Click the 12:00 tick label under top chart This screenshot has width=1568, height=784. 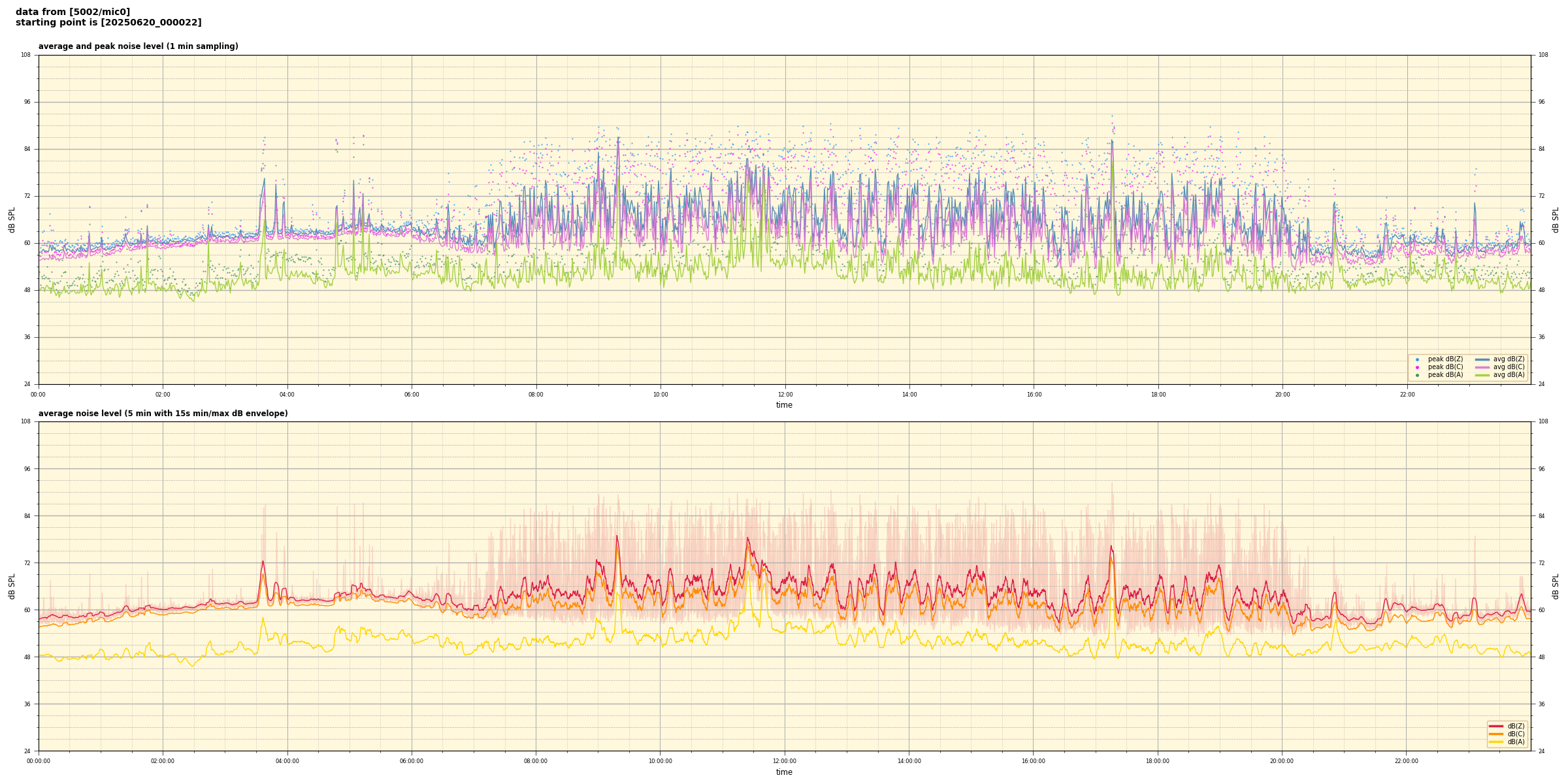tap(785, 395)
